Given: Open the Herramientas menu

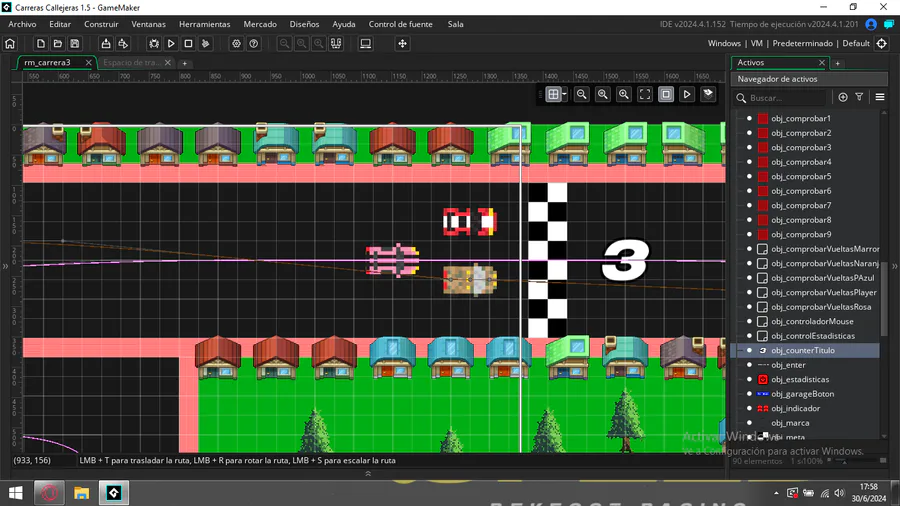Looking at the screenshot, I should coord(204,24).
